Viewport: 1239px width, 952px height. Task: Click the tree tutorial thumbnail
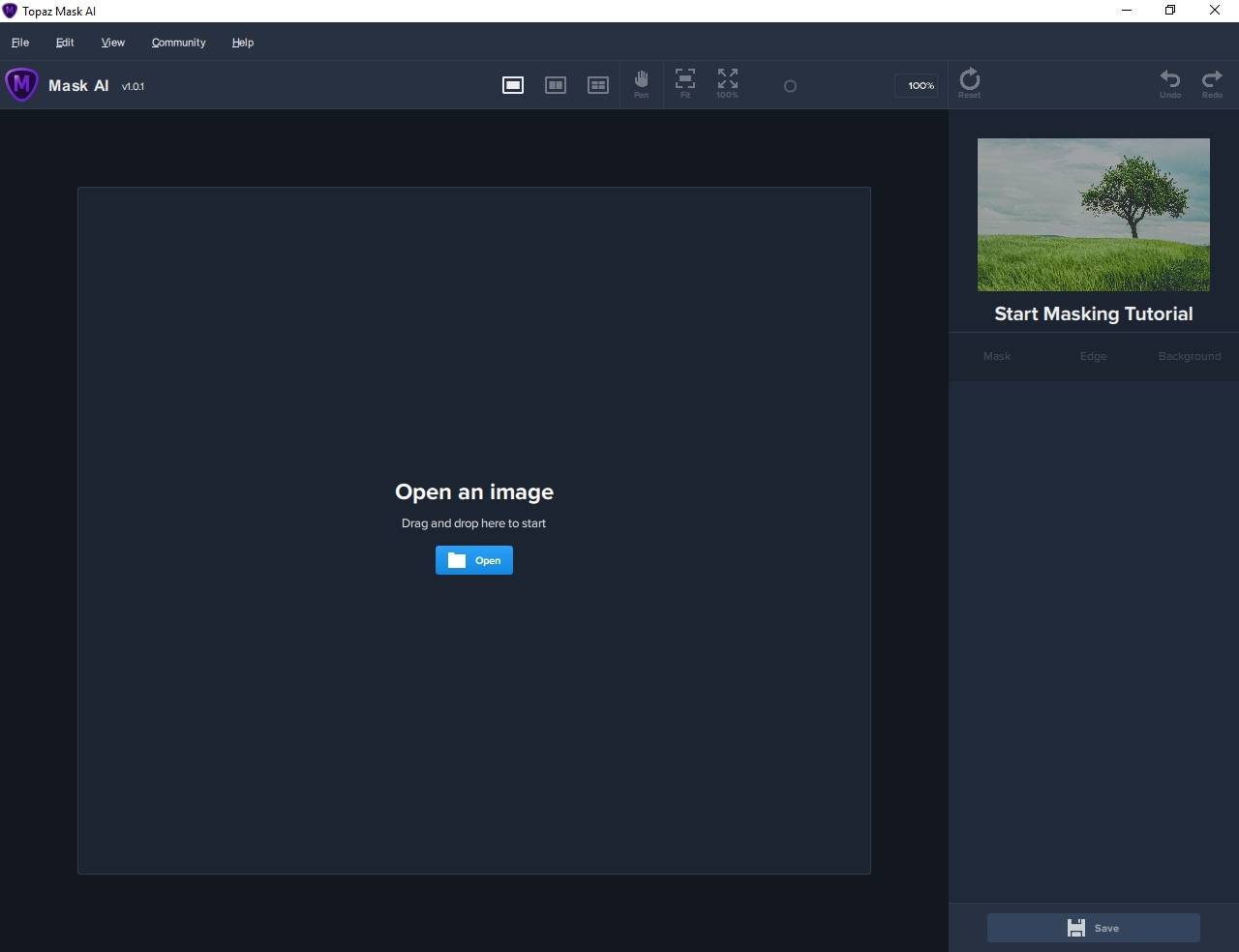point(1094,215)
